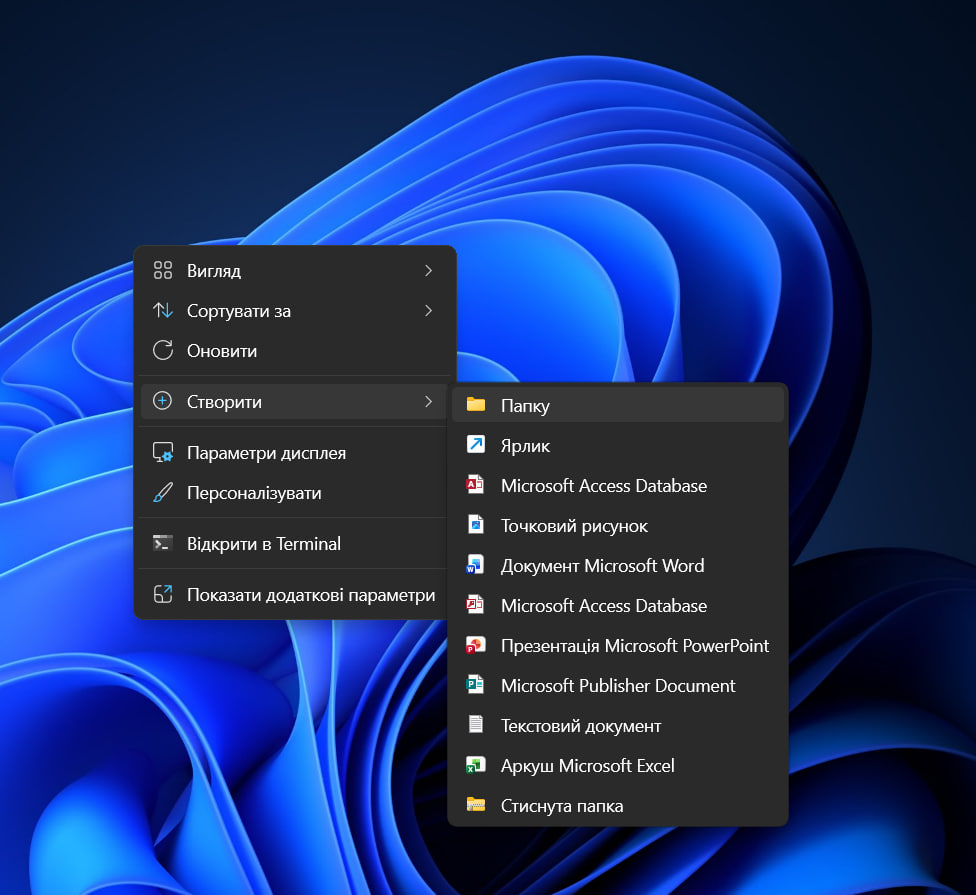Click the shortcut arrow icon for Ярлик

click(476, 444)
